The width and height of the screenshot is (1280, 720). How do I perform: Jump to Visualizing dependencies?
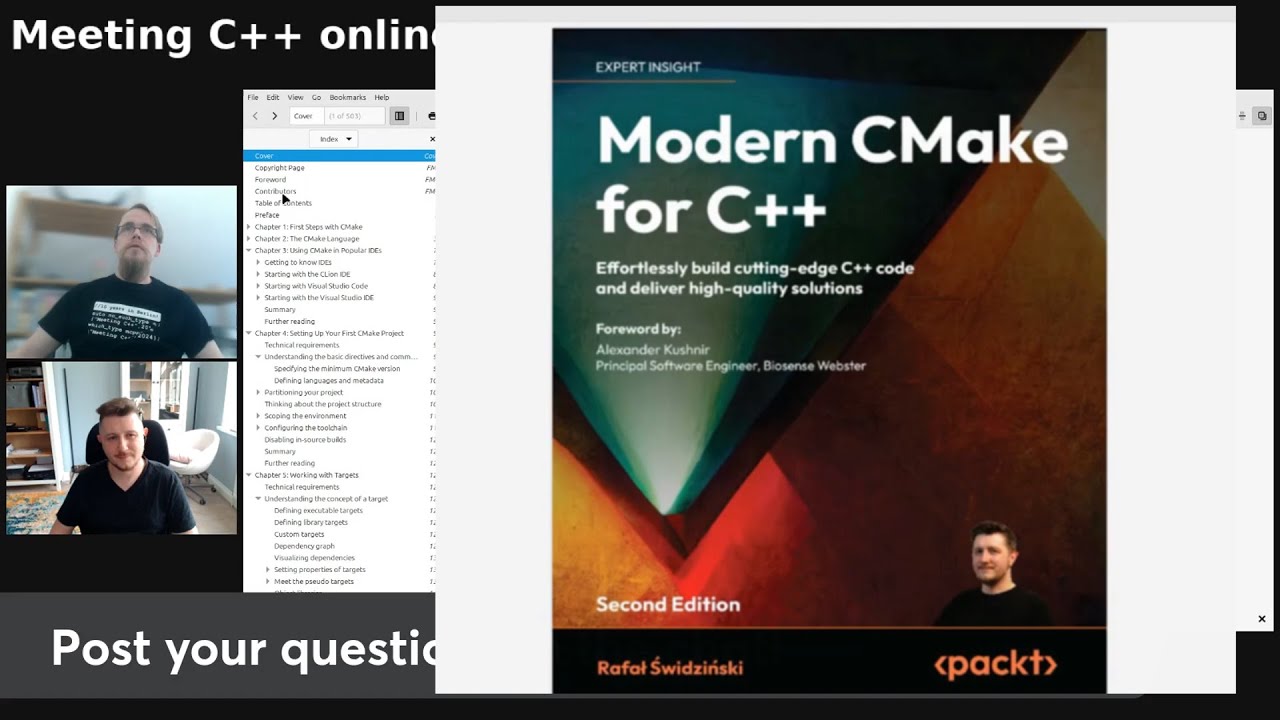[314, 558]
